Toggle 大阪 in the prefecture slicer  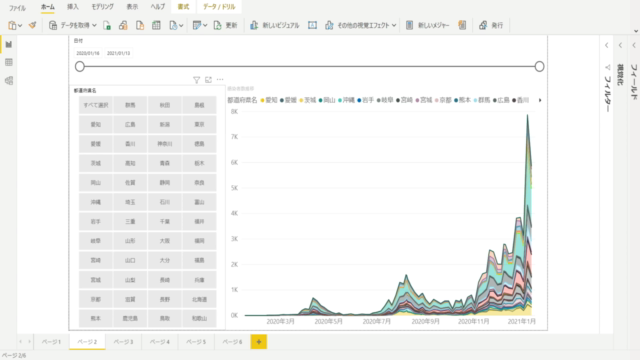[x=164, y=241]
